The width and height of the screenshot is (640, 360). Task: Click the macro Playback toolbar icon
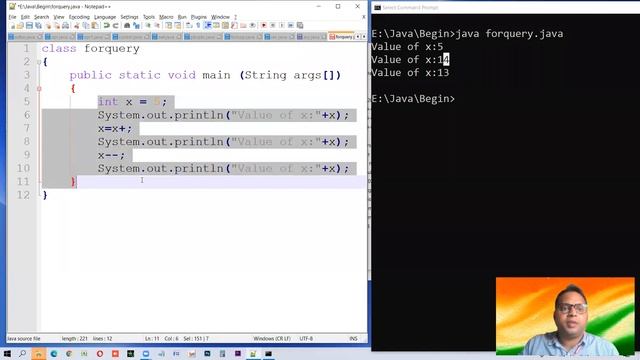(282, 25)
